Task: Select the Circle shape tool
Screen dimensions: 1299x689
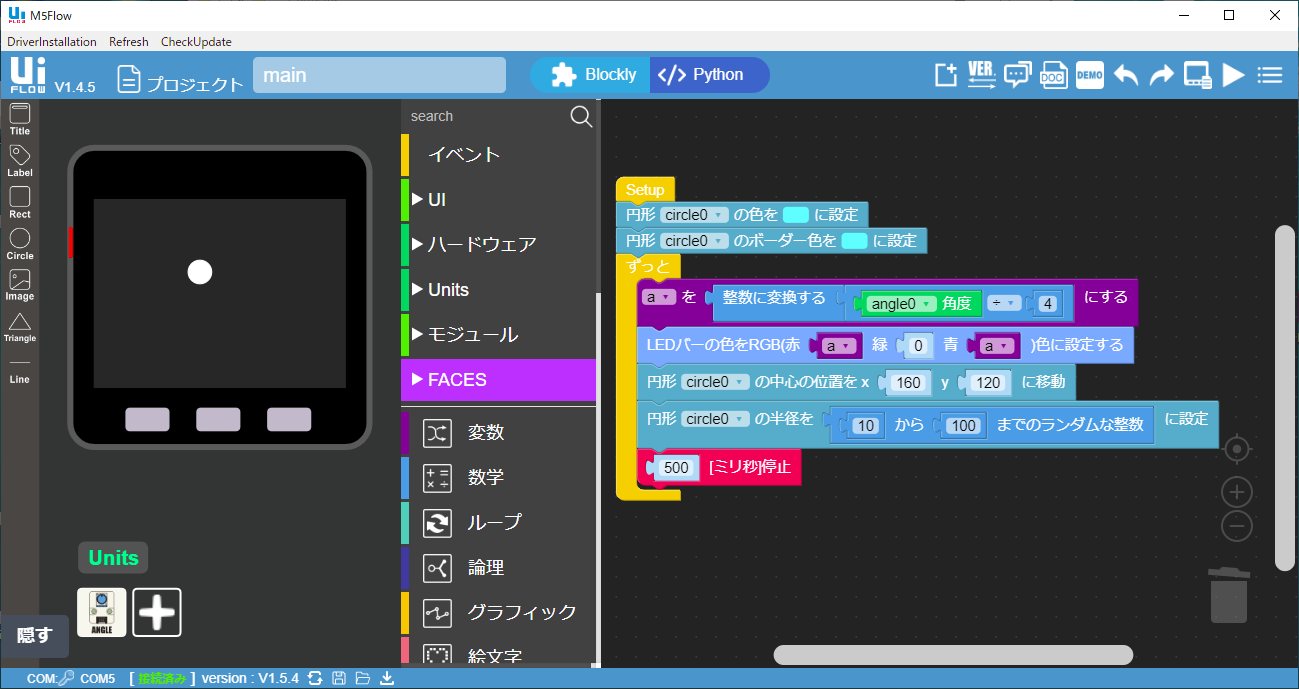Action: [x=20, y=243]
